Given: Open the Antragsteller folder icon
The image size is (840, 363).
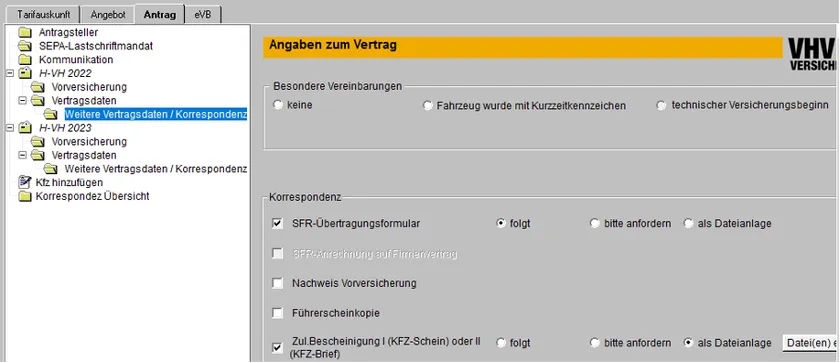Looking at the screenshot, I should (x=25, y=33).
